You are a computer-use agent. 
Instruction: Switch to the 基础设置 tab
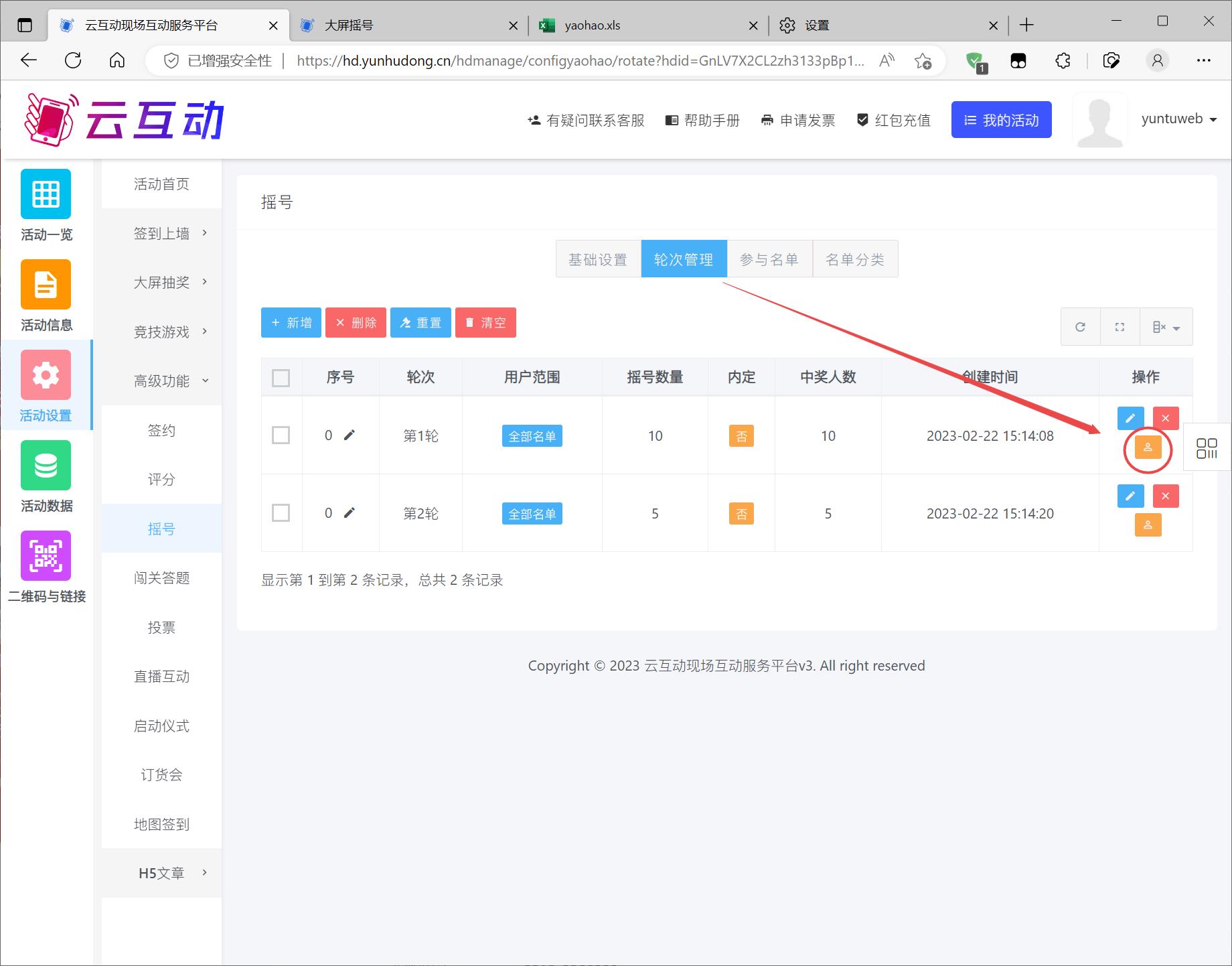click(x=598, y=259)
